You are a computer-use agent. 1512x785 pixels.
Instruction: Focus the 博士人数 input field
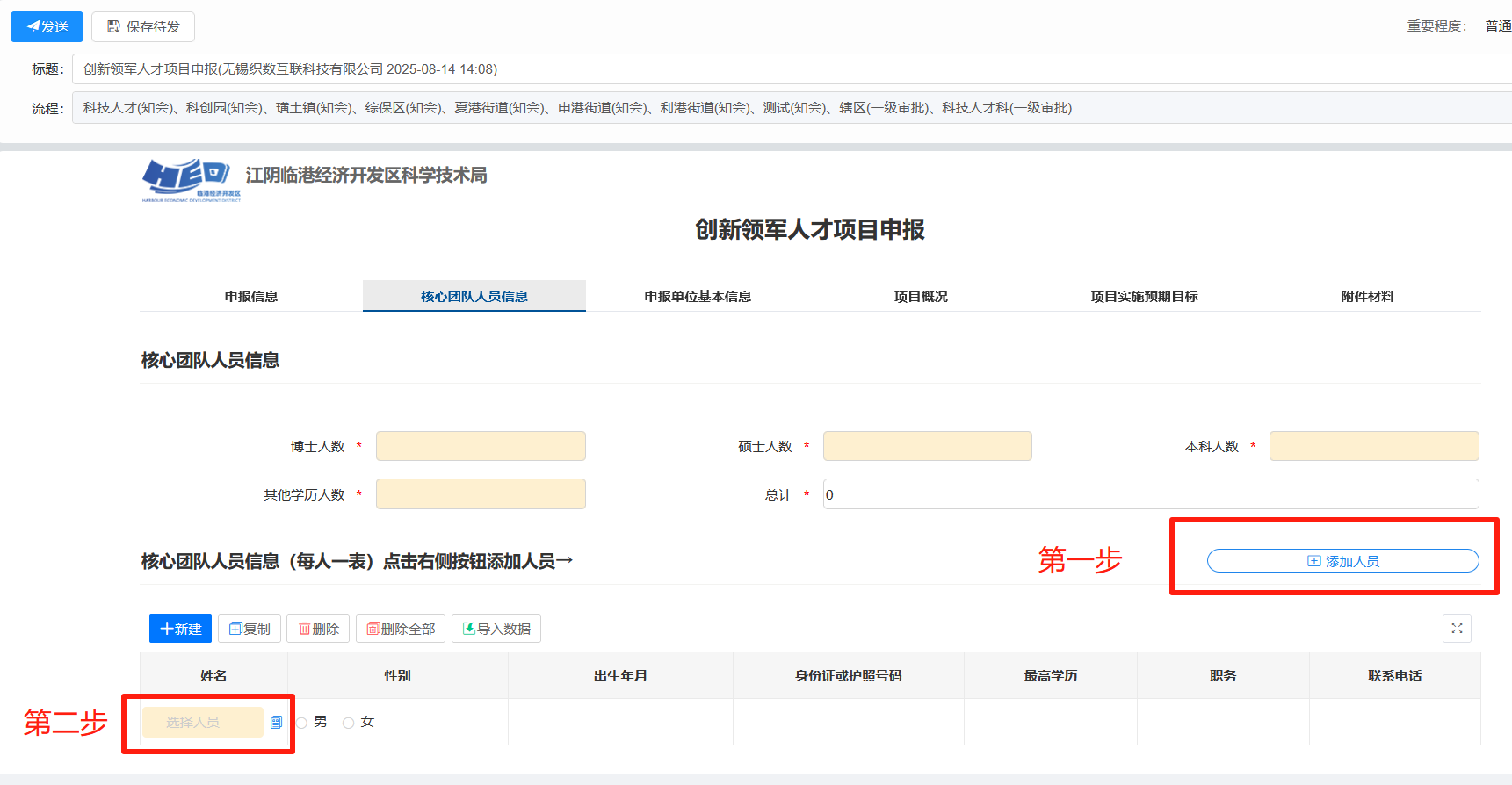[481, 446]
